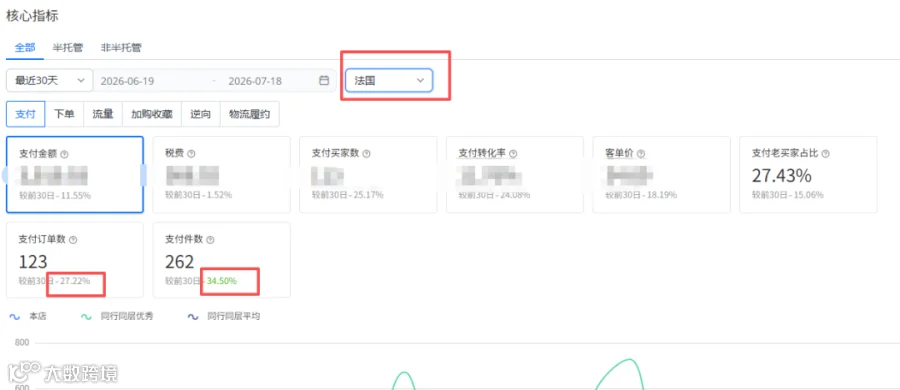Click help icon next to 支付老买家占比
Image resolution: width=900 pixels, height=390 pixels.
point(825,154)
